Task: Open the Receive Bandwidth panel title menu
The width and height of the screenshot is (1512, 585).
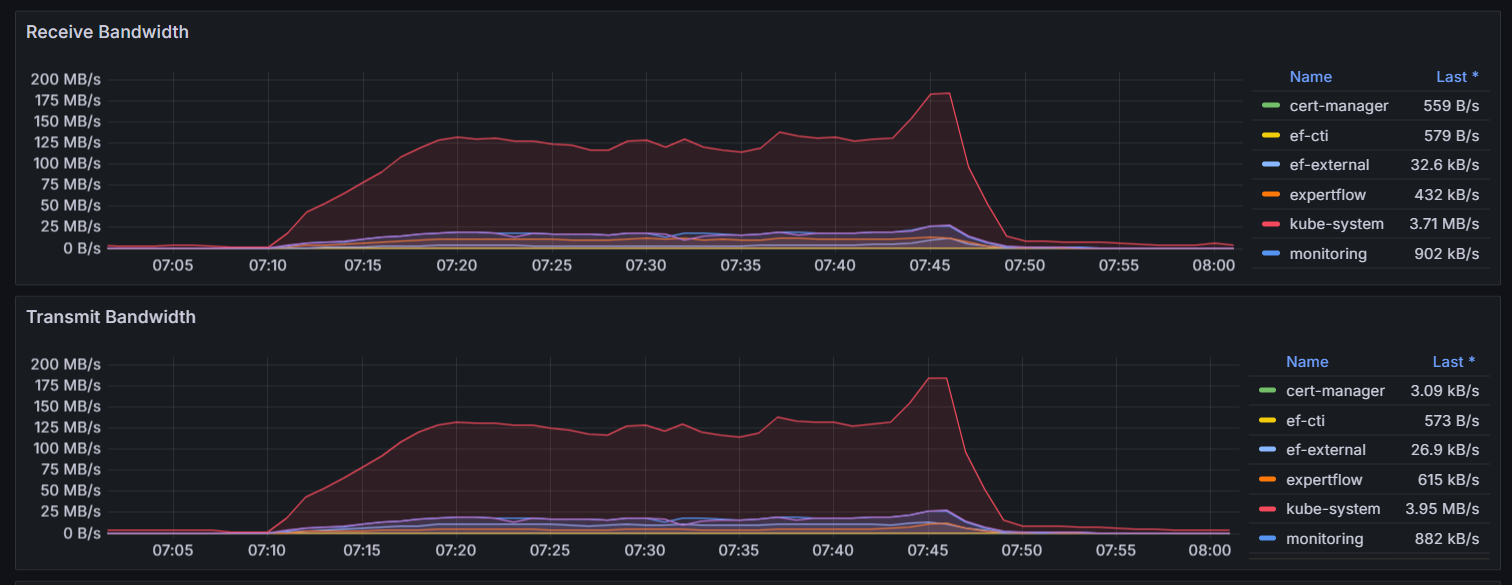Action: click(x=107, y=32)
